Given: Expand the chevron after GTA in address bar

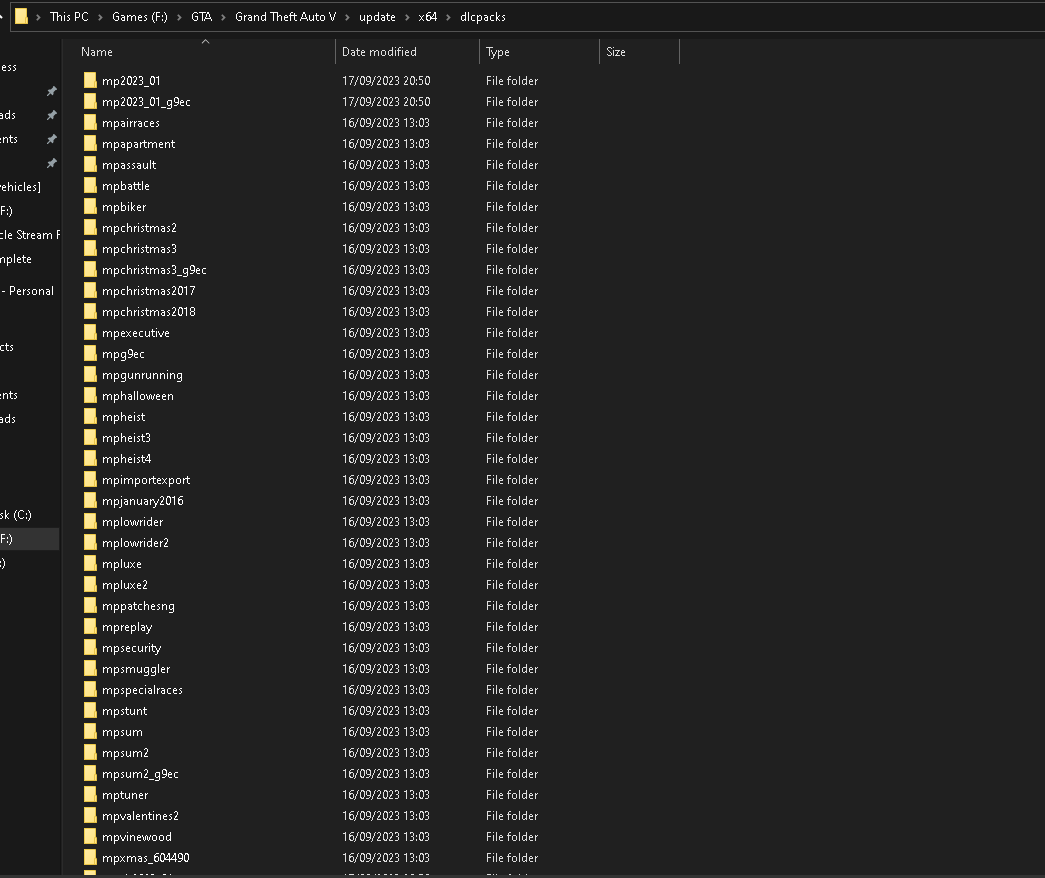Looking at the screenshot, I should point(223,17).
